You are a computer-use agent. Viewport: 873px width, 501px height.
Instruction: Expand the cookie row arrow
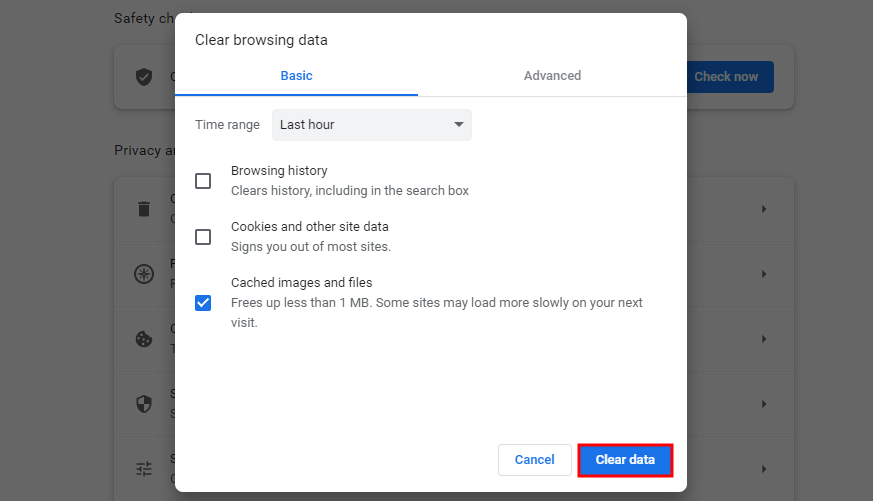point(764,339)
